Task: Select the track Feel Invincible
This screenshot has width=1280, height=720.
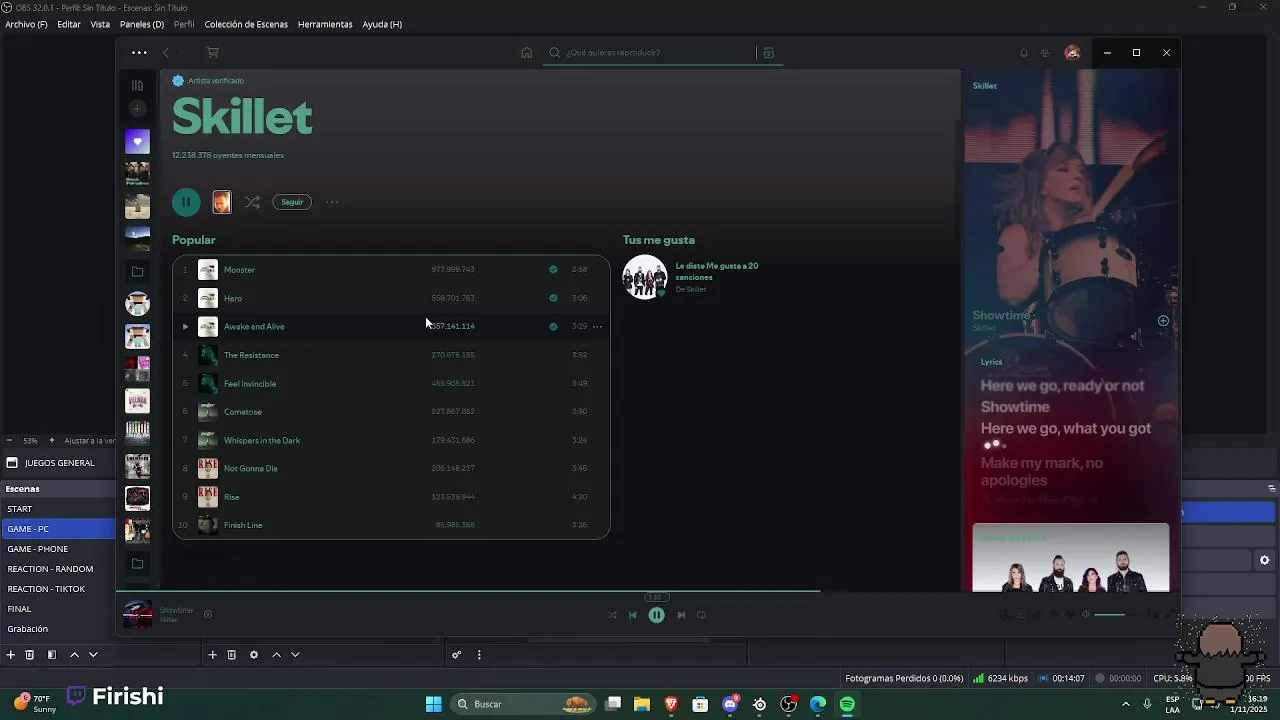Action: coord(390,383)
